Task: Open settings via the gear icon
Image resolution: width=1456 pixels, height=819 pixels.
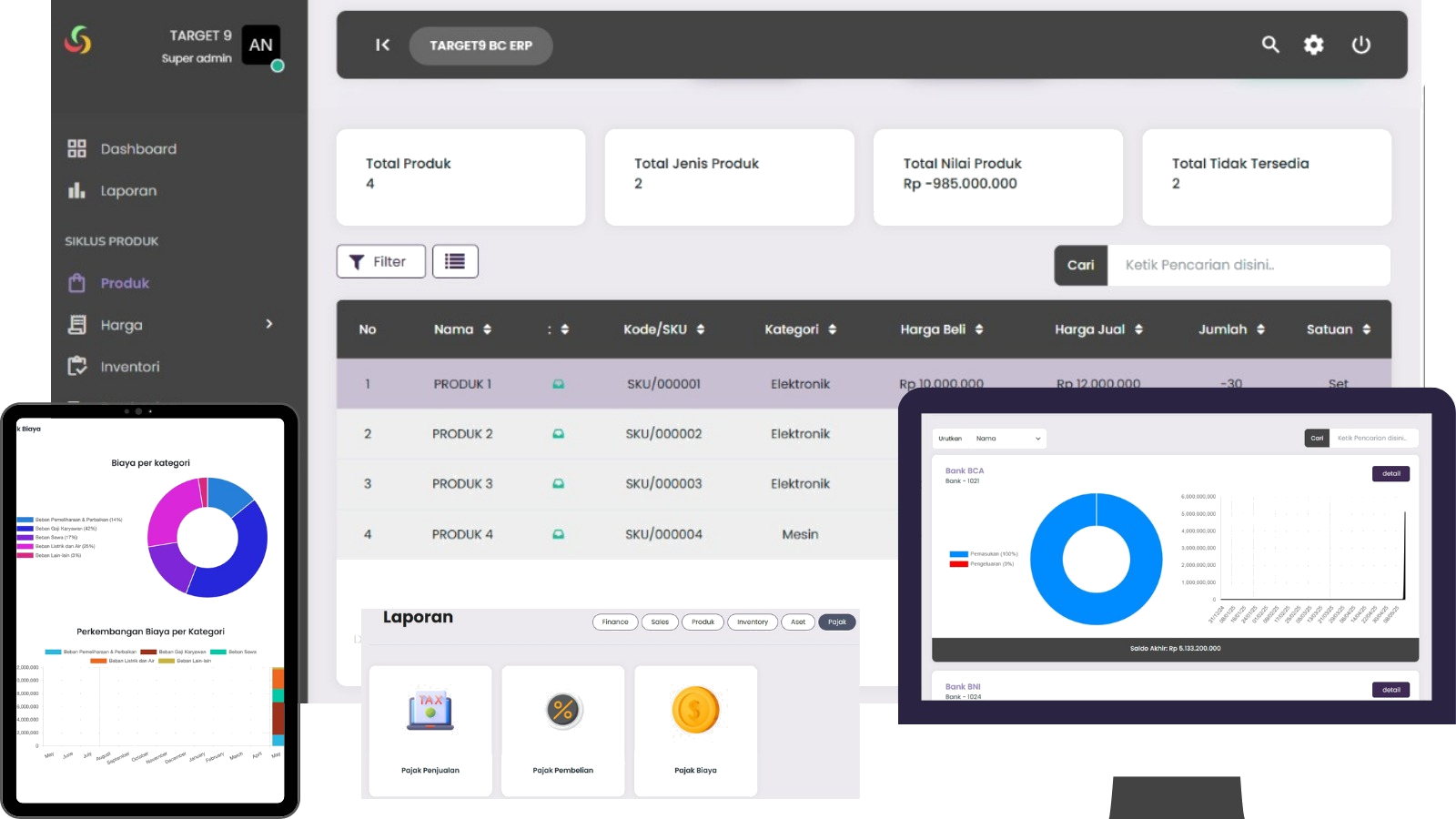Action: tap(1313, 45)
